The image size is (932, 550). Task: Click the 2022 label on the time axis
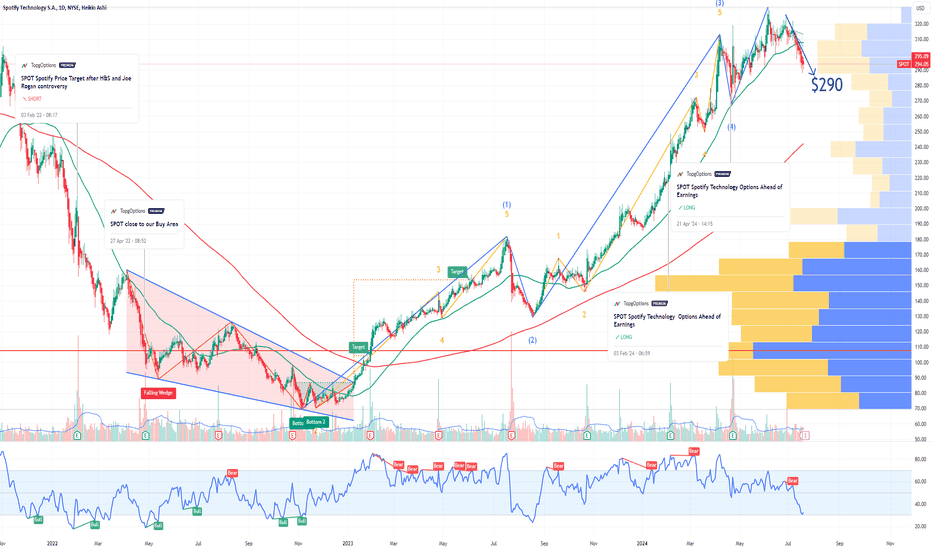point(52,543)
